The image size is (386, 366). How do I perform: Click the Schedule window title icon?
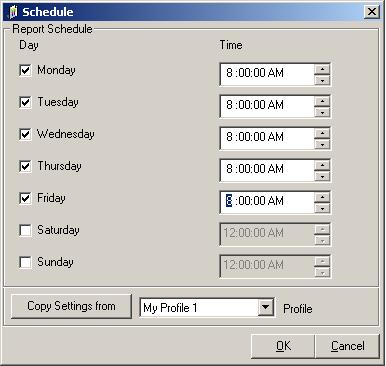click(12, 12)
